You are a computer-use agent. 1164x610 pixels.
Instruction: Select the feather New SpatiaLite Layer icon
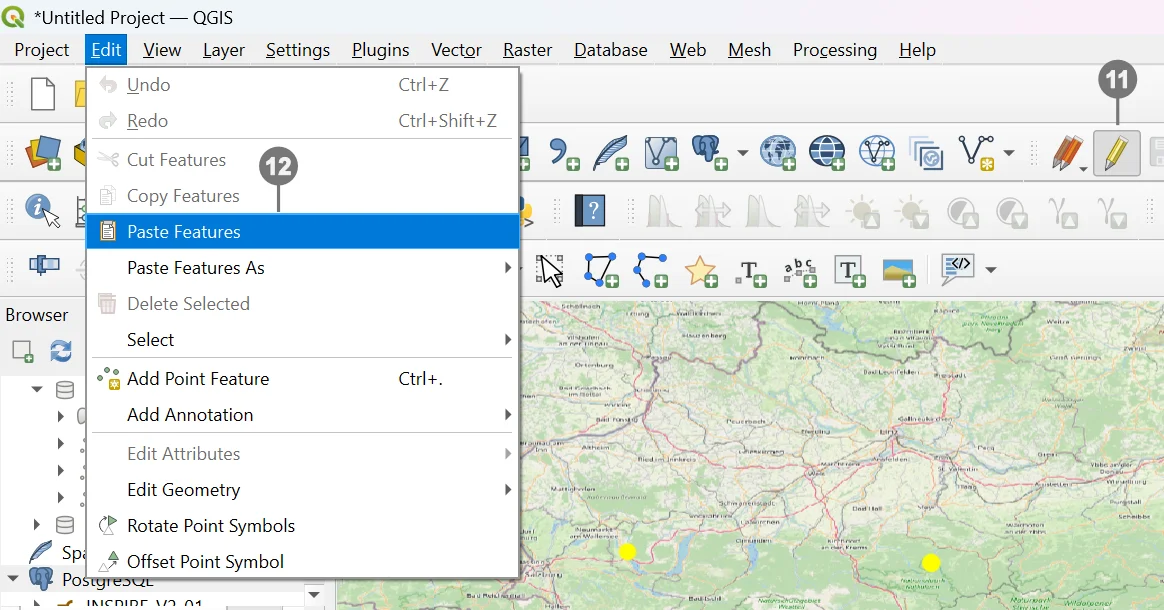[x=610, y=153]
